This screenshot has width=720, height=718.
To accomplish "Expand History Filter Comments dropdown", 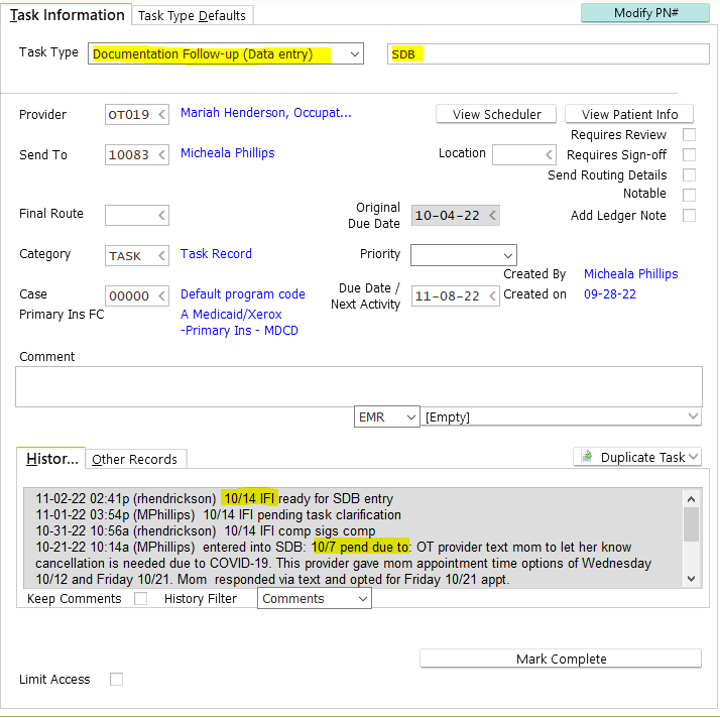I will point(361,599).
